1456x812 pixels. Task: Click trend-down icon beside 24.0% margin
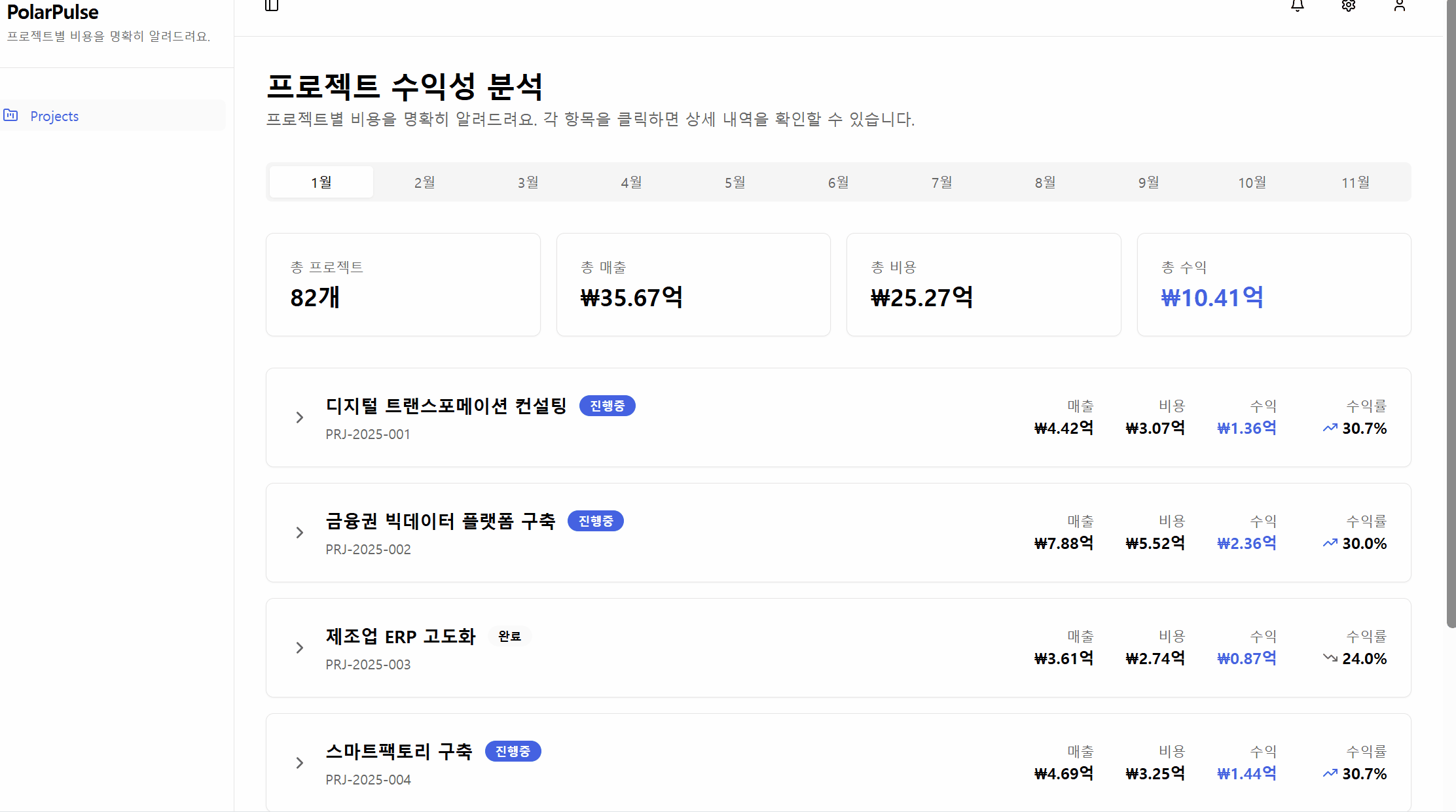pyautogui.click(x=1330, y=658)
